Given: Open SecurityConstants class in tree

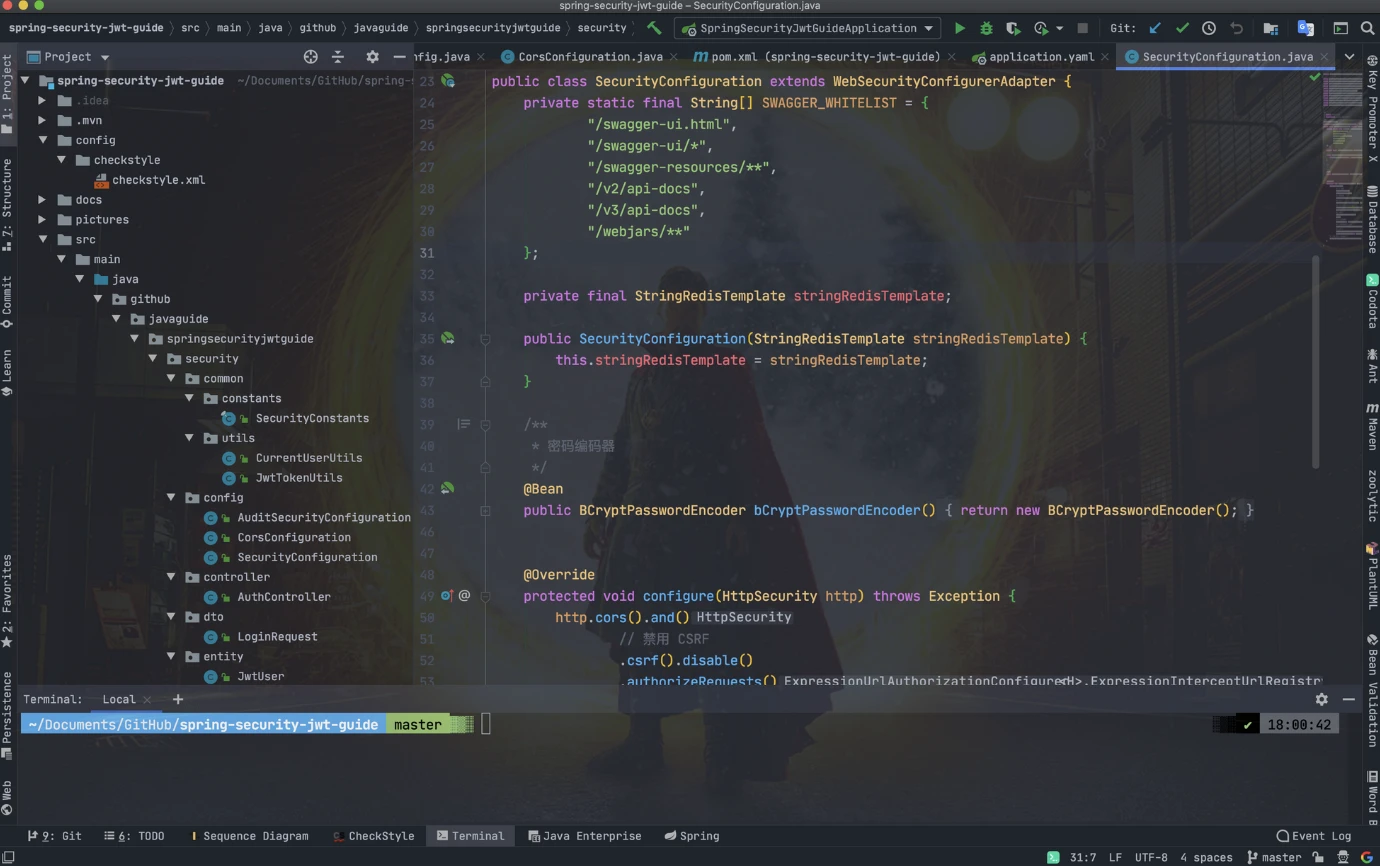Looking at the screenshot, I should coord(312,418).
